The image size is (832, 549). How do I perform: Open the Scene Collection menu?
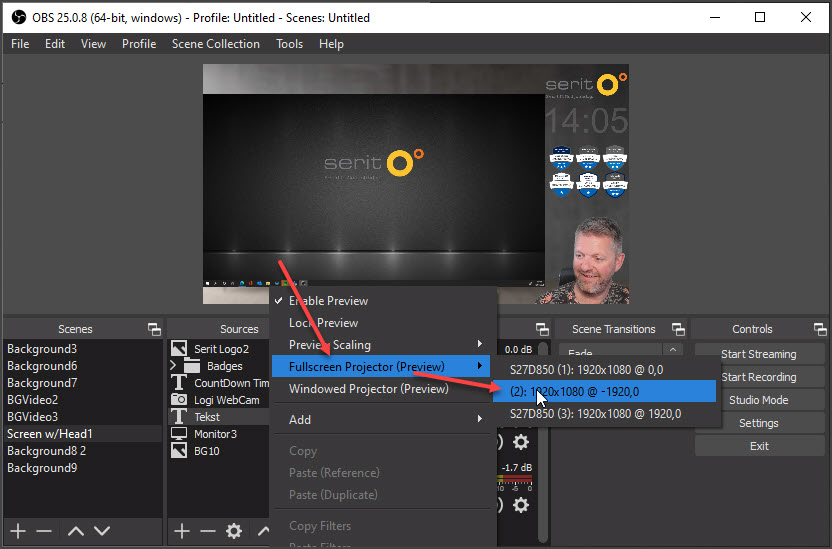point(215,44)
